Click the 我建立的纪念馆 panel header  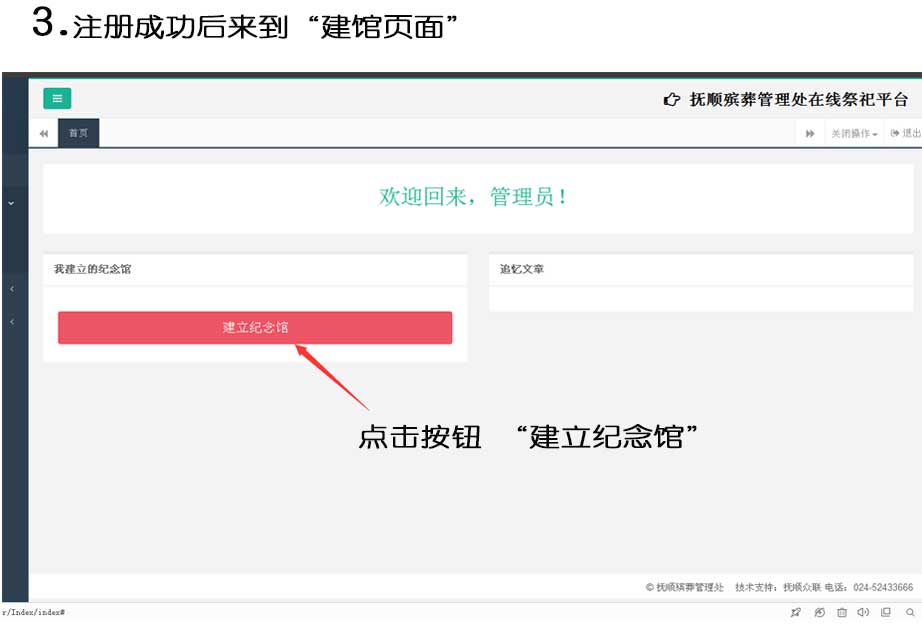[93, 269]
